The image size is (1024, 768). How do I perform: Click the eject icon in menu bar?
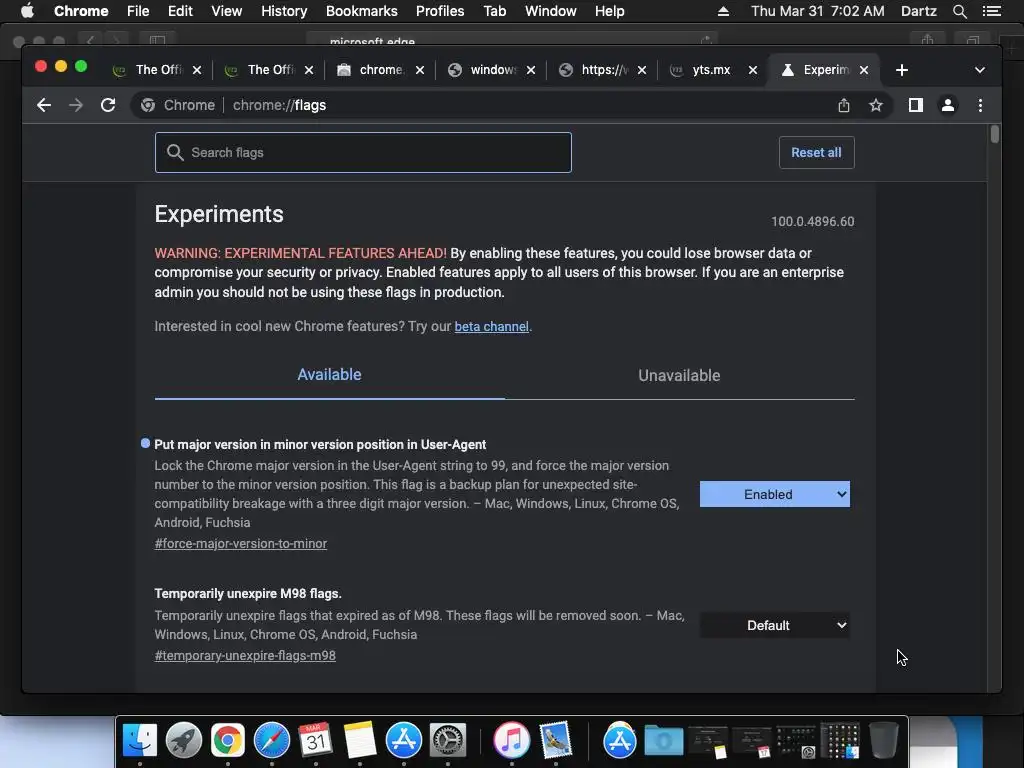coord(723,11)
